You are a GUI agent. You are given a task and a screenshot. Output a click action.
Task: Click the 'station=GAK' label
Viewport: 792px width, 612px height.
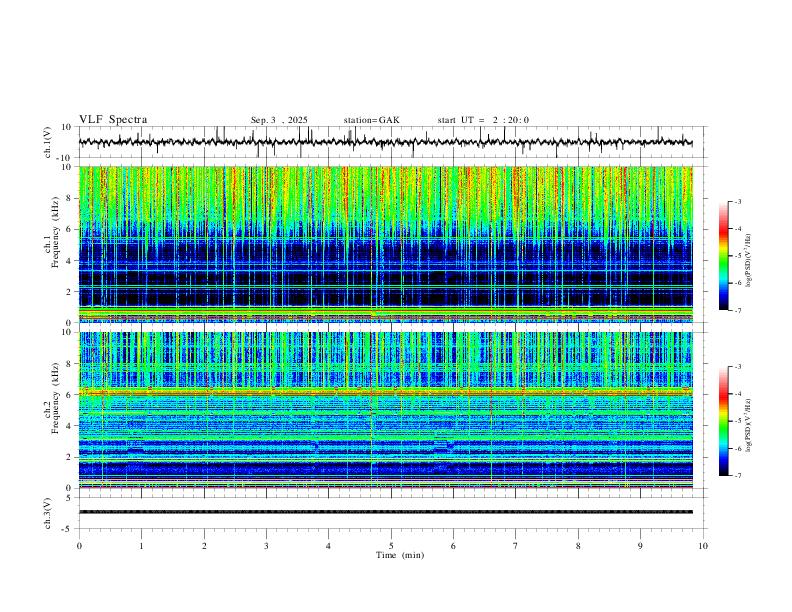pyautogui.click(x=372, y=120)
